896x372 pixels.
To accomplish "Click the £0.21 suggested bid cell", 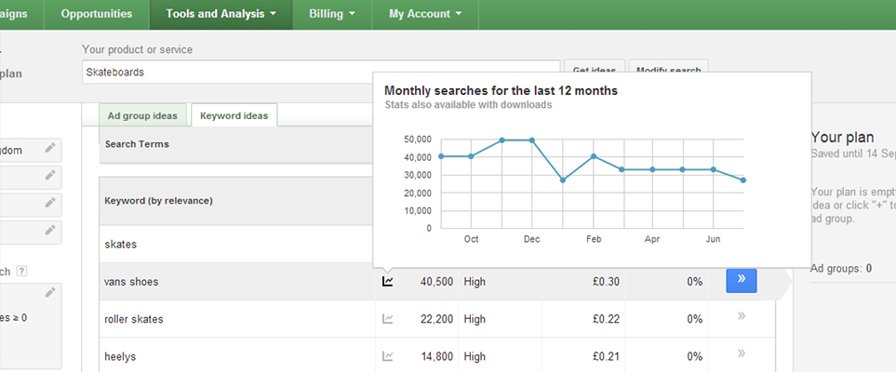I will point(606,357).
